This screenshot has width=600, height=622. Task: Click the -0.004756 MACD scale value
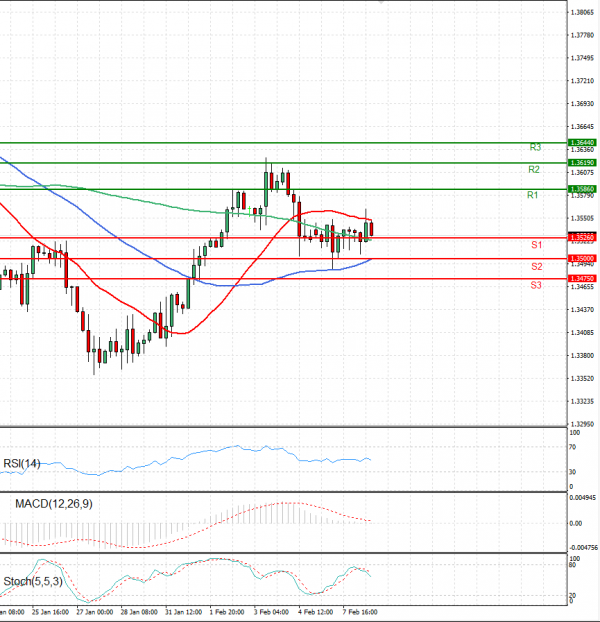pos(583,547)
